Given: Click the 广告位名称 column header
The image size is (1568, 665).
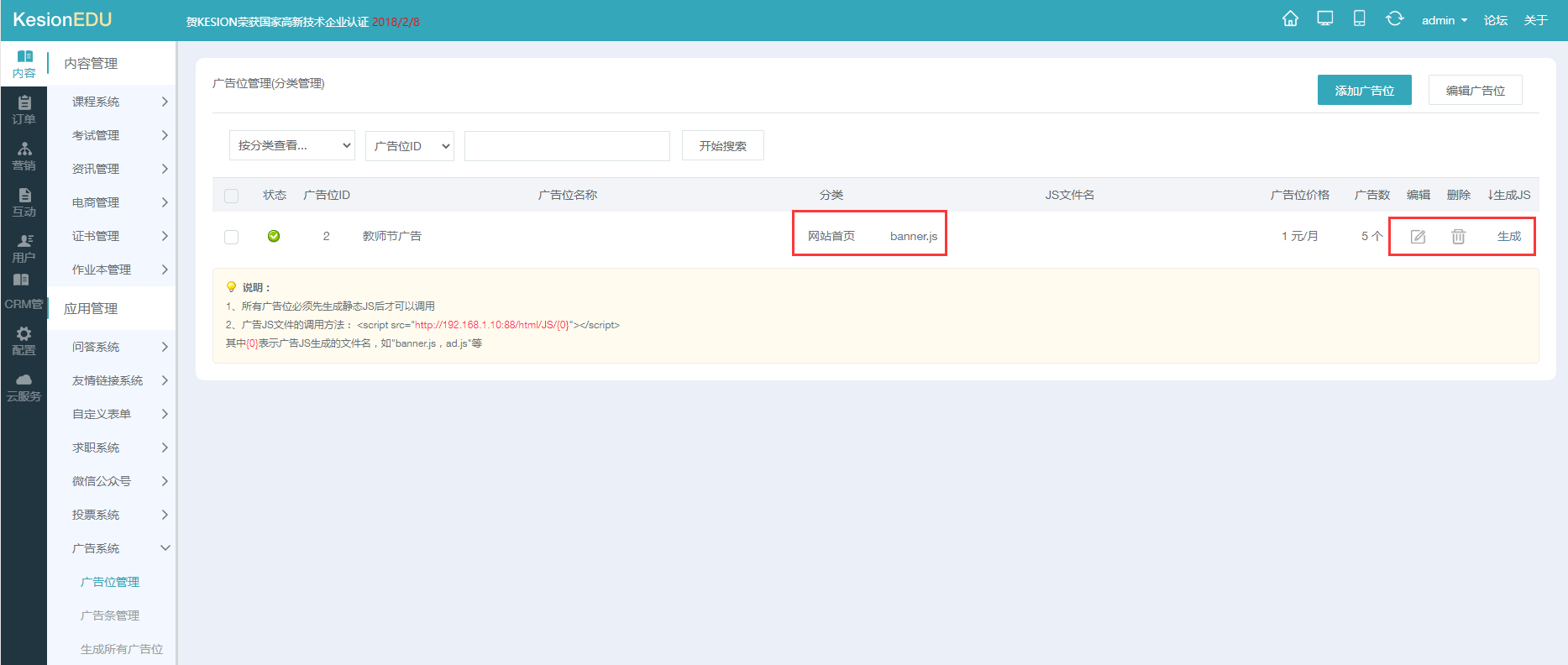Looking at the screenshot, I should (568, 195).
